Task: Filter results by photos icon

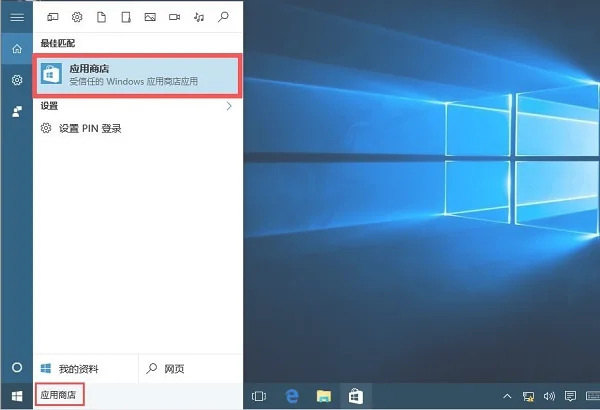Action: pyautogui.click(x=150, y=17)
